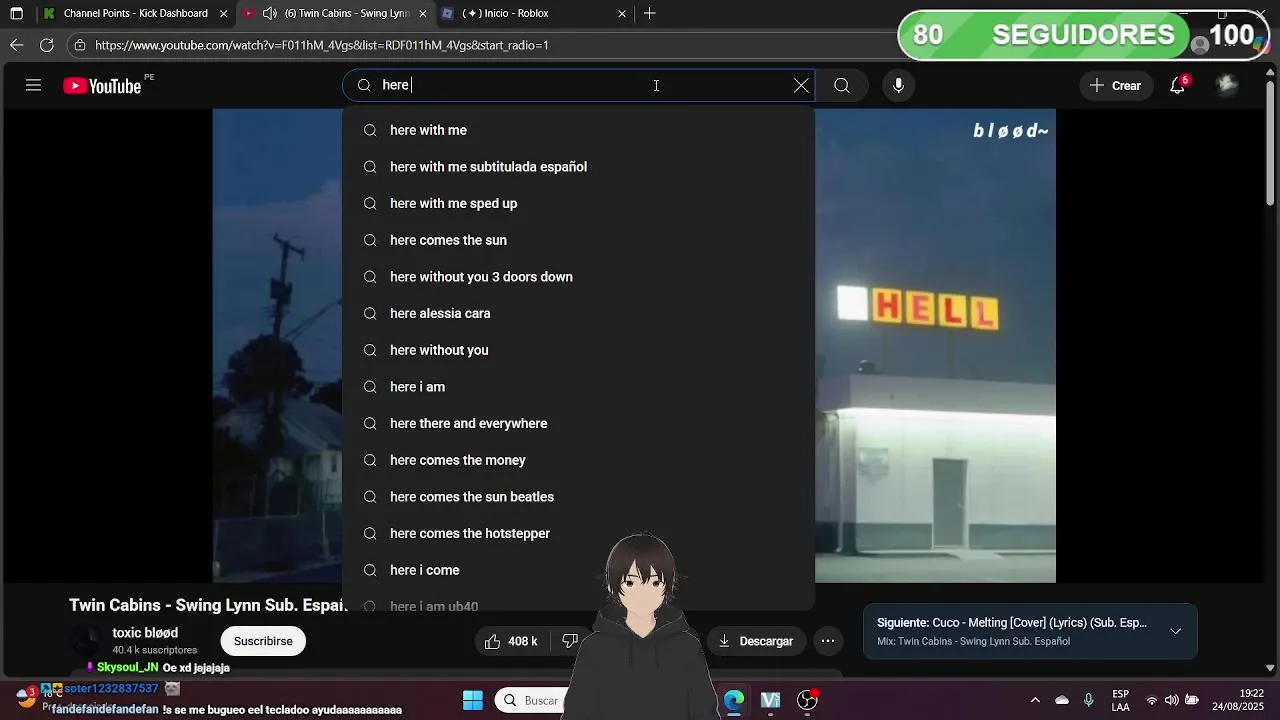1280x720 pixels.
Task: Expand the Siguiente playlist panel chevron
Action: click(x=1176, y=631)
